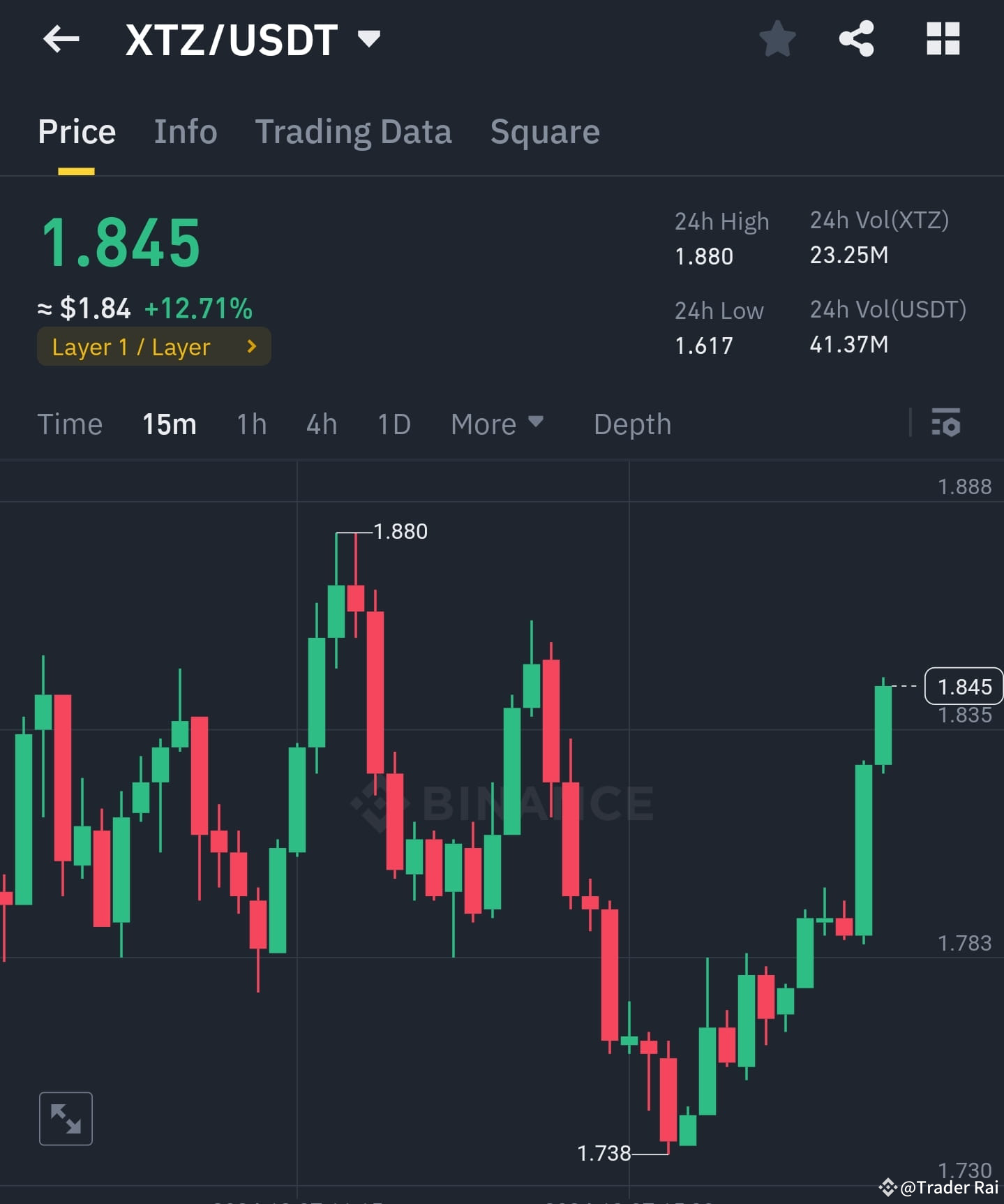Switch the chart to 1h candles
Image resolution: width=1004 pixels, height=1204 pixels.
click(250, 424)
